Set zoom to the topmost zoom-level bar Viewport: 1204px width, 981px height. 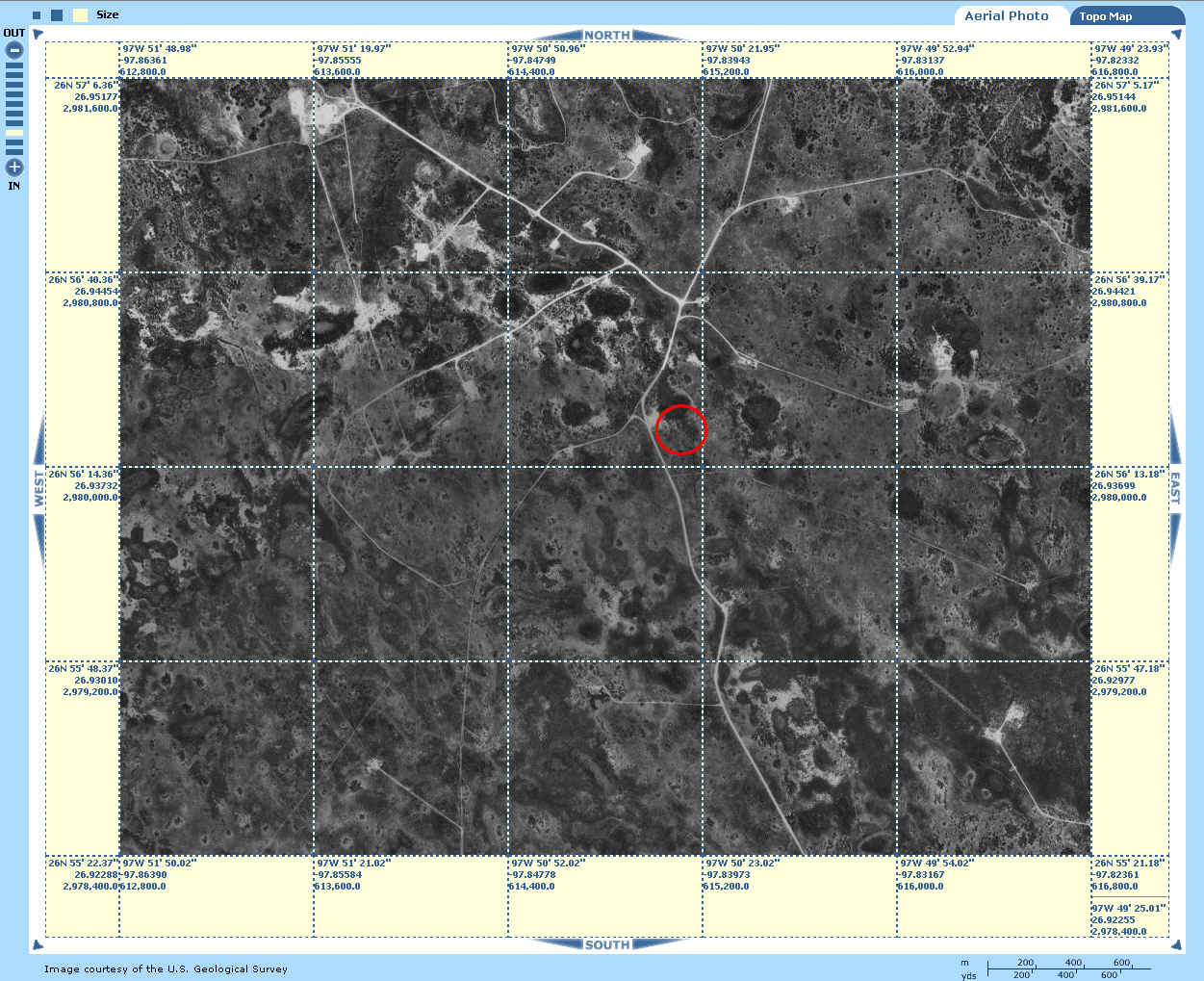[14, 66]
